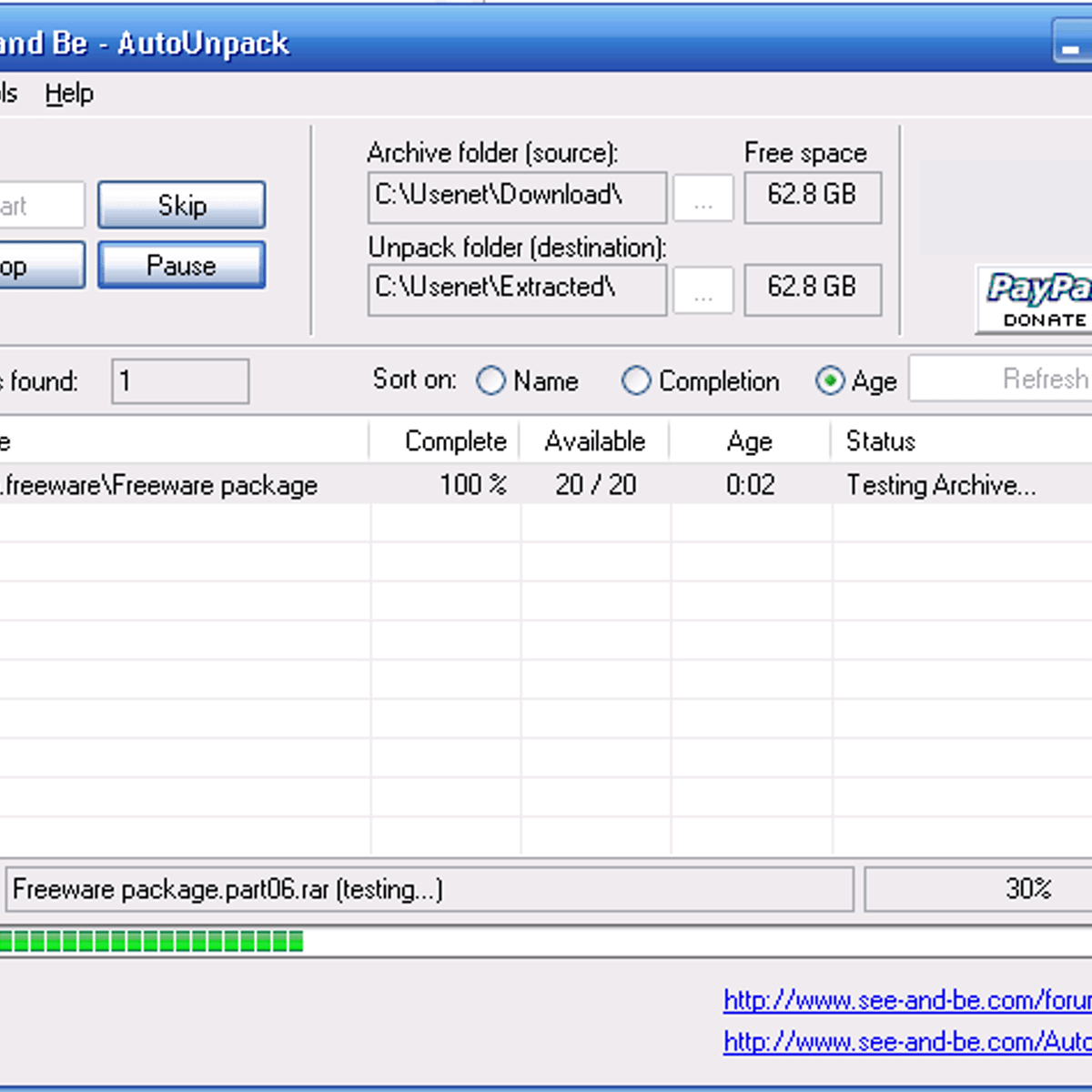This screenshot has height=1092, width=1092.
Task: Browse for the Unpack destination folder
Action: point(703,290)
